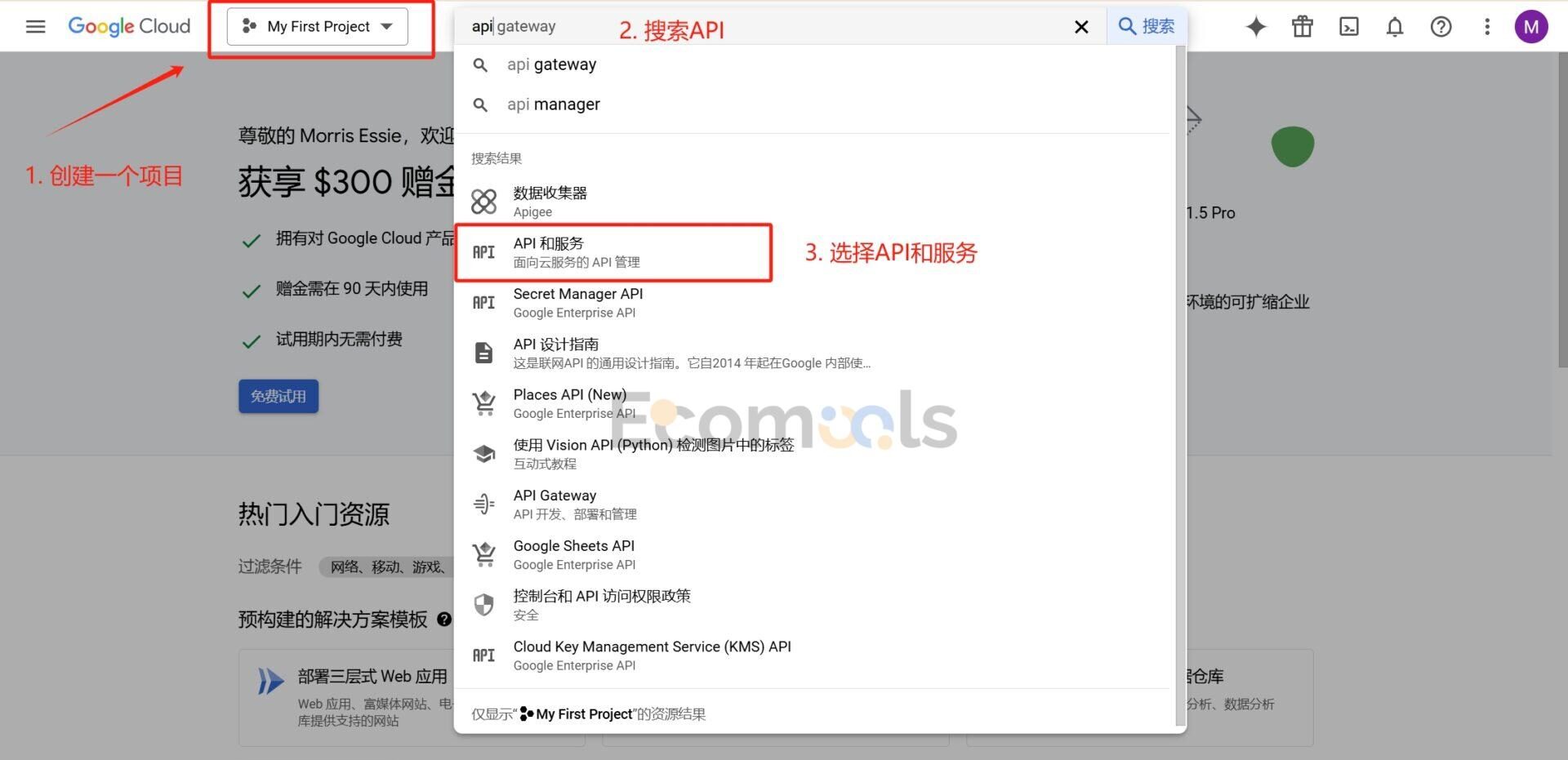The width and height of the screenshot is (1568, 760).
Task: Click the 搜索结果 section label
Action: 497,158
